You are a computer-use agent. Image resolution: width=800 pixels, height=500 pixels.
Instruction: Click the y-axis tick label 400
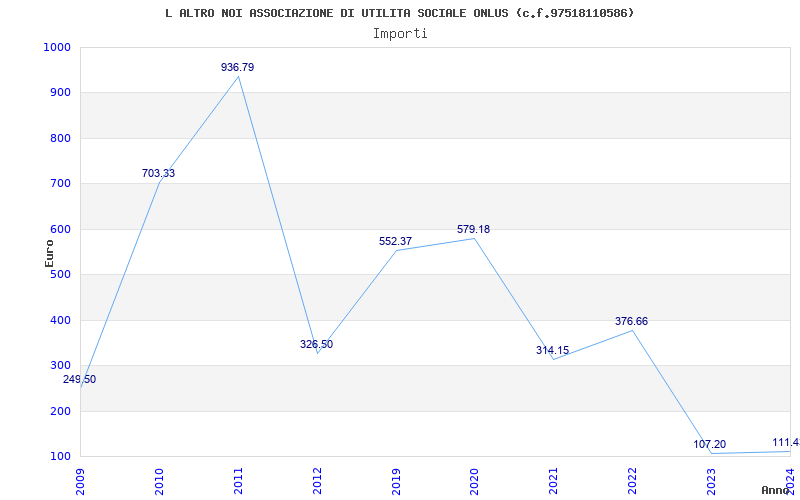tap(60, 320)
